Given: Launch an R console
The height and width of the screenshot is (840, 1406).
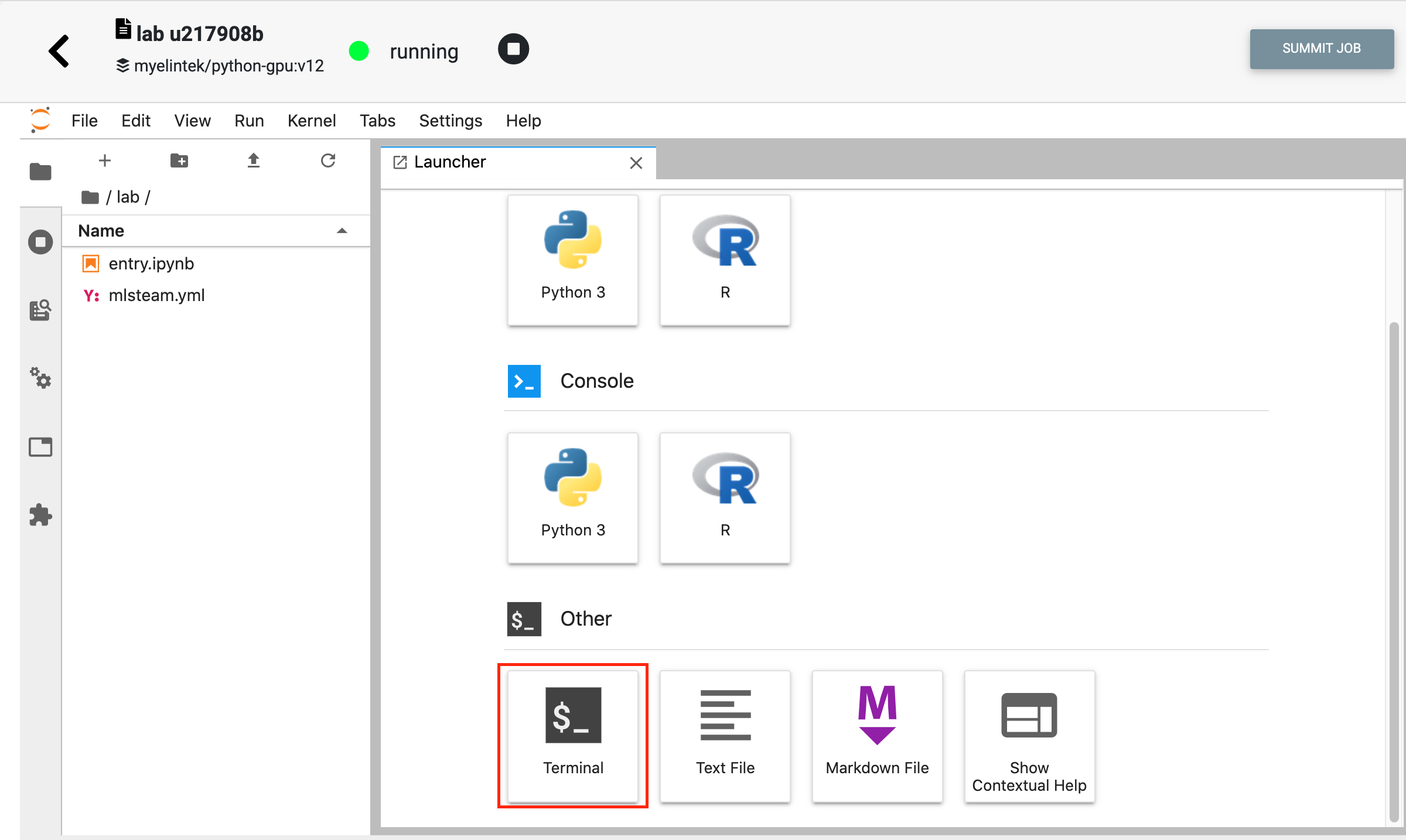Looking at the screenshot, I should click(725, 498).
